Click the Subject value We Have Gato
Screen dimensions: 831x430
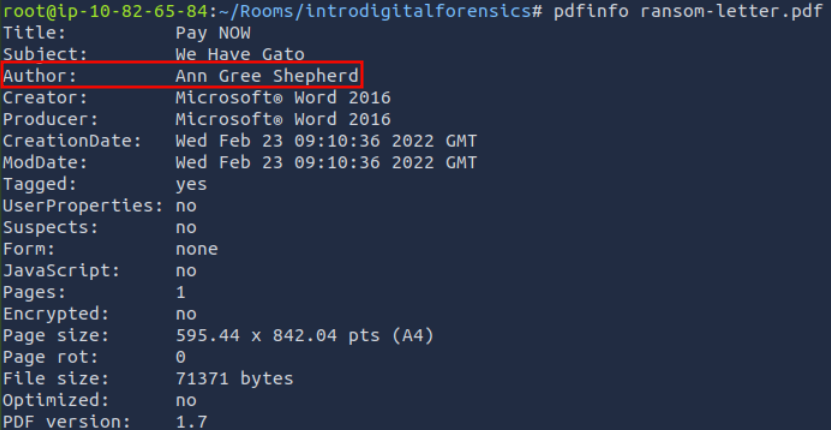pos(239,54)
